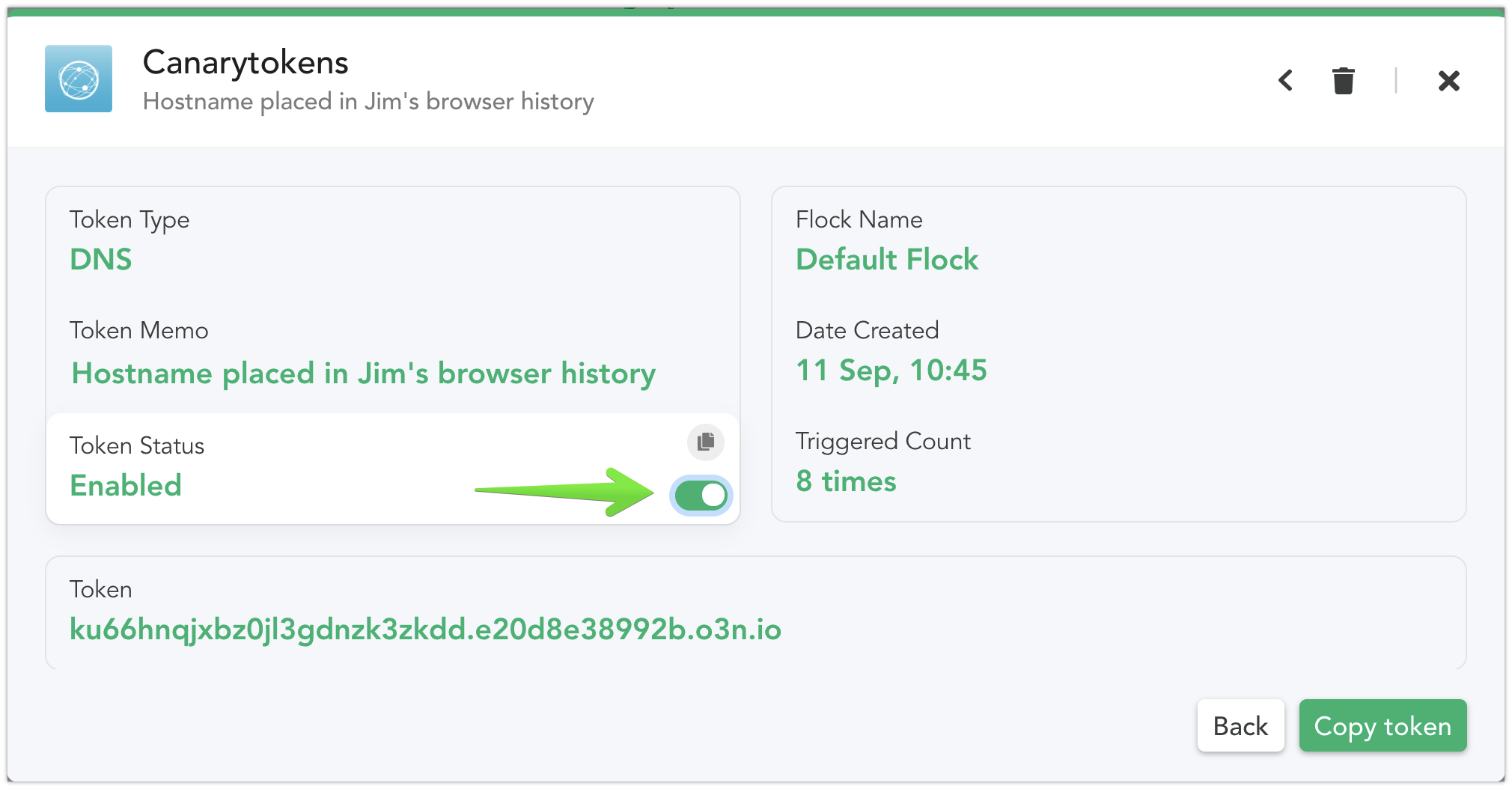Viewport: 1512px width, 789px height.
Task: Click the triggered count 8 times
Action: 846,481
